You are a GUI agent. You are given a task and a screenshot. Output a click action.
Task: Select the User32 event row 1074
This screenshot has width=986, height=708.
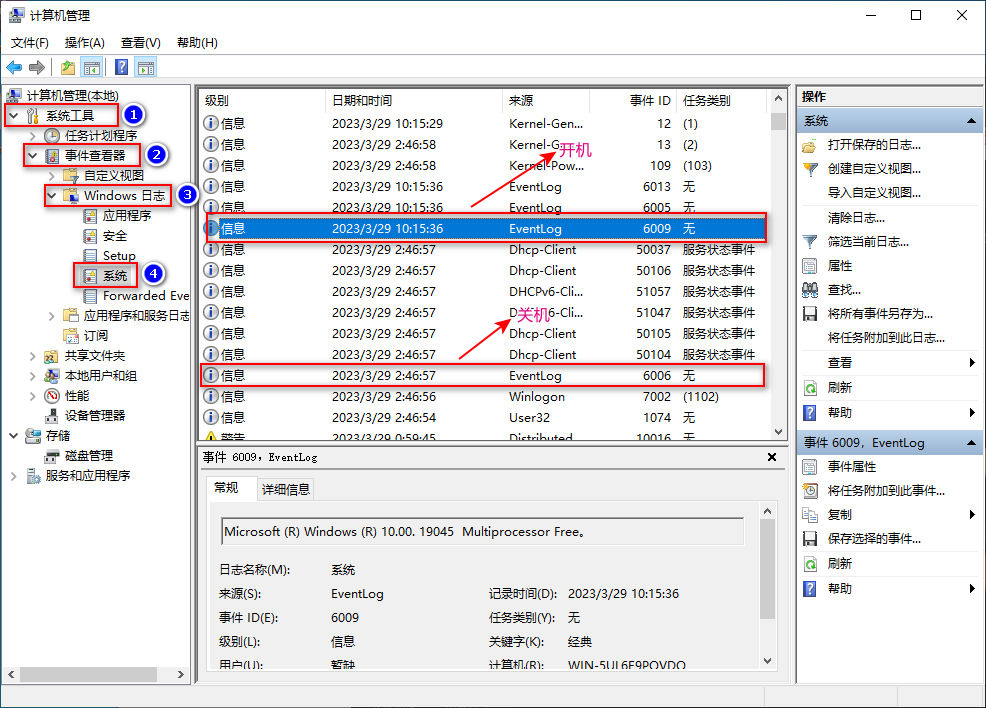point(484,418)
